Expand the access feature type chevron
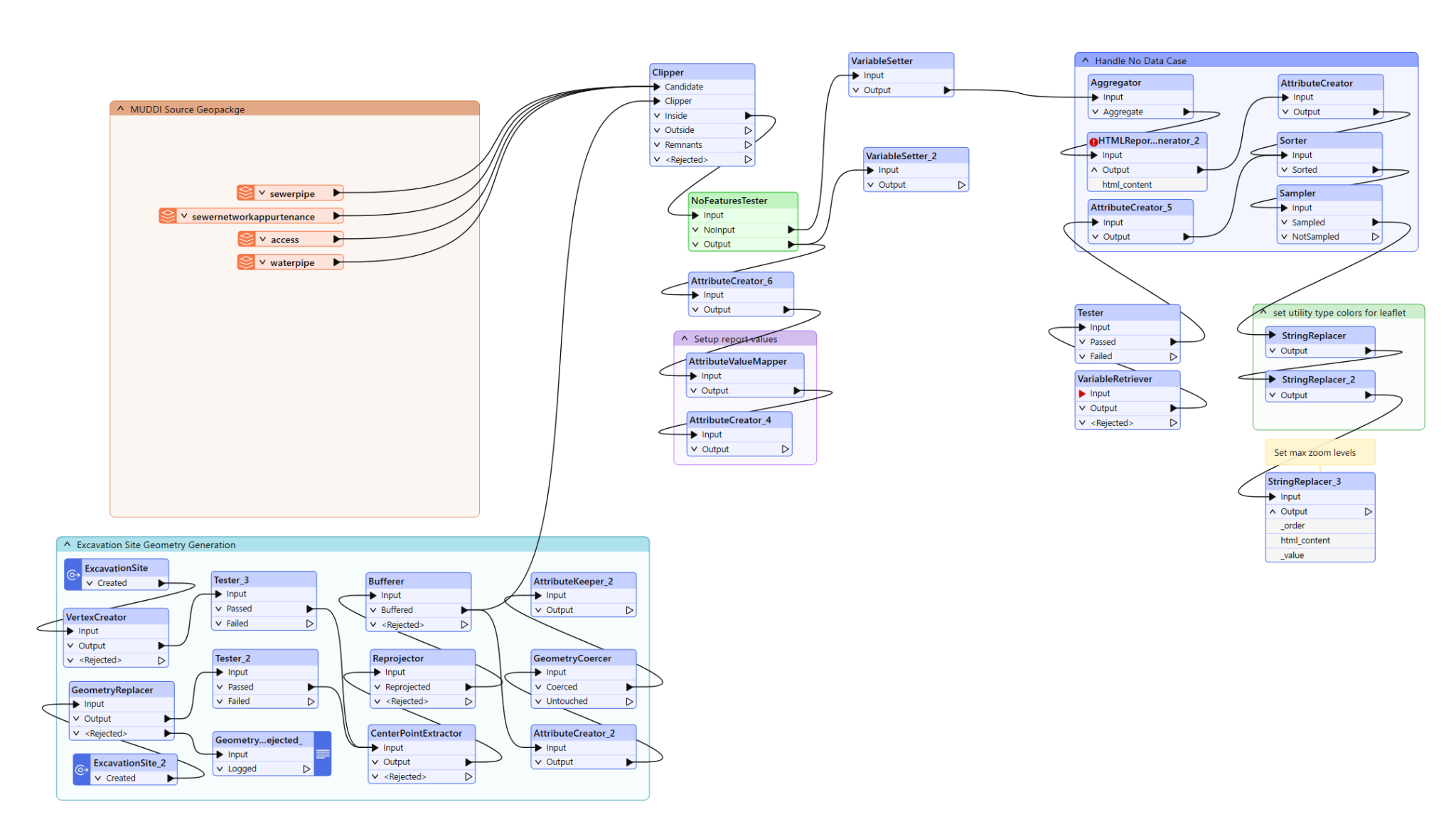This screenshot has height=834, width=1456. pos(262,240)
